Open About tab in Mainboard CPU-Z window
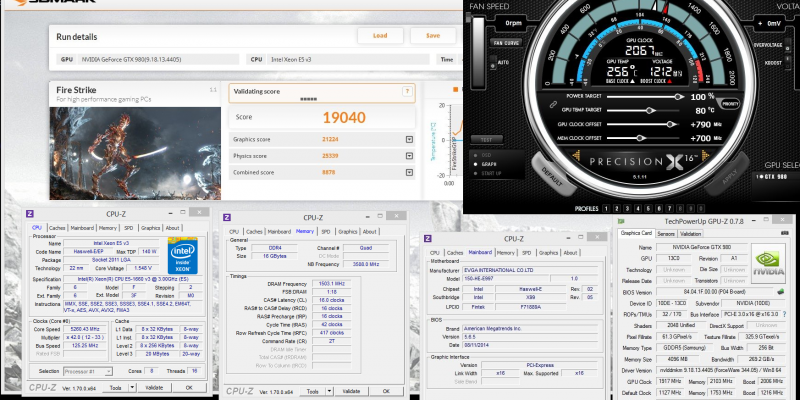The height and width of the screenshot is (400, 800). point(570,253)
